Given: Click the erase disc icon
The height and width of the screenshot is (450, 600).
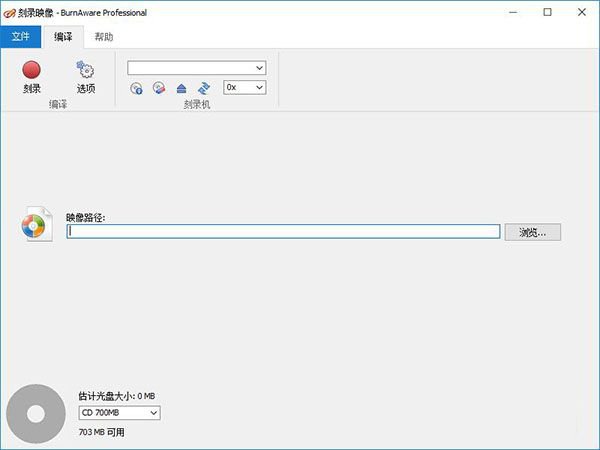Looking at the screenshot, I should pos(159,88).
